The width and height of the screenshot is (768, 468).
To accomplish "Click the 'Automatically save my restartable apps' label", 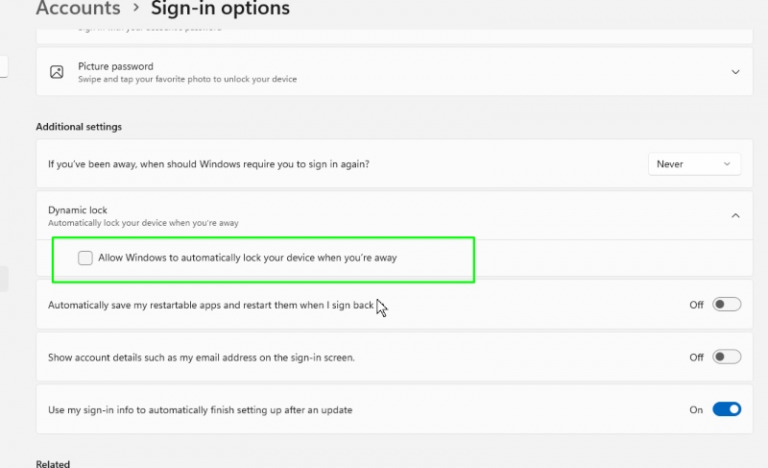I will pos(210,305).
